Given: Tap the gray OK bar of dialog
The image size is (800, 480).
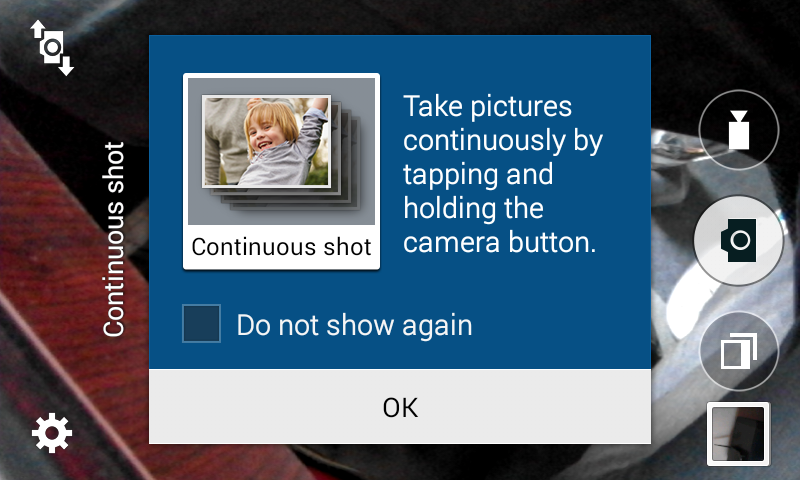Looking at the screenshot, I should click(x=400, y=407).
